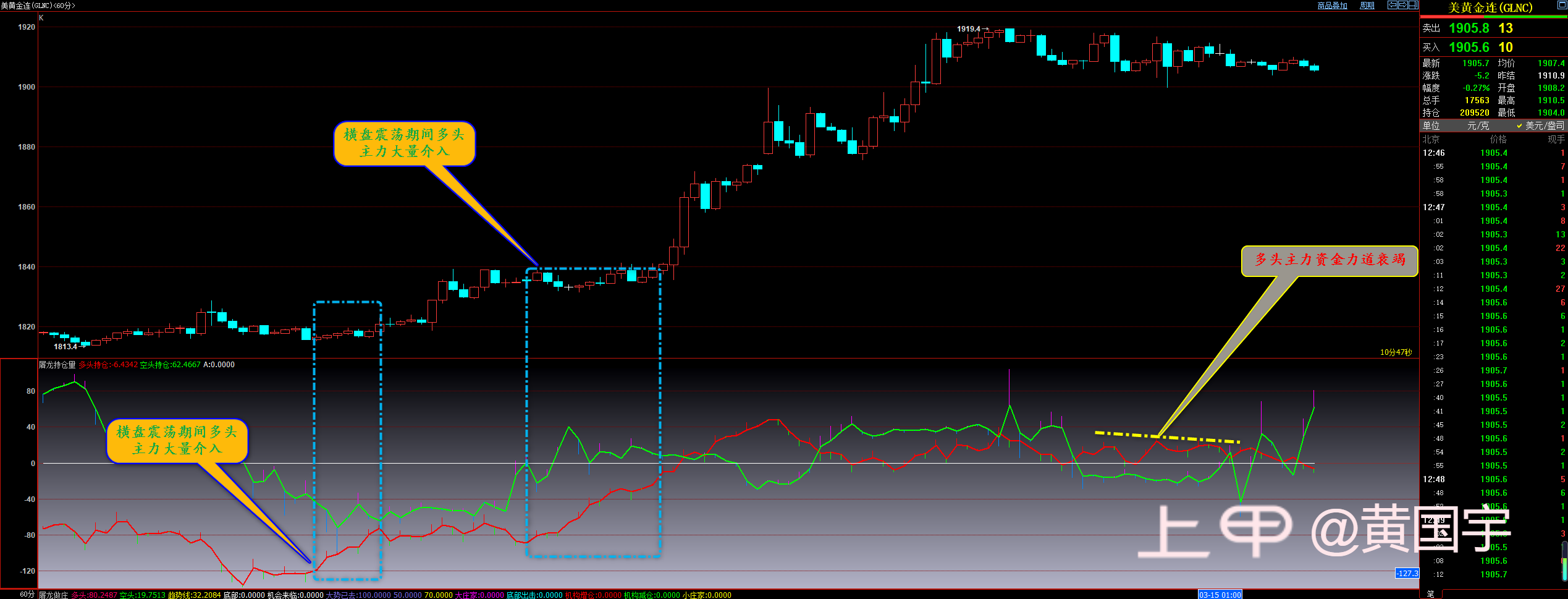Click the 空头持仓:62.4667 indicator value
This screenshot has width=1568, height=599.
coord(171,365)
